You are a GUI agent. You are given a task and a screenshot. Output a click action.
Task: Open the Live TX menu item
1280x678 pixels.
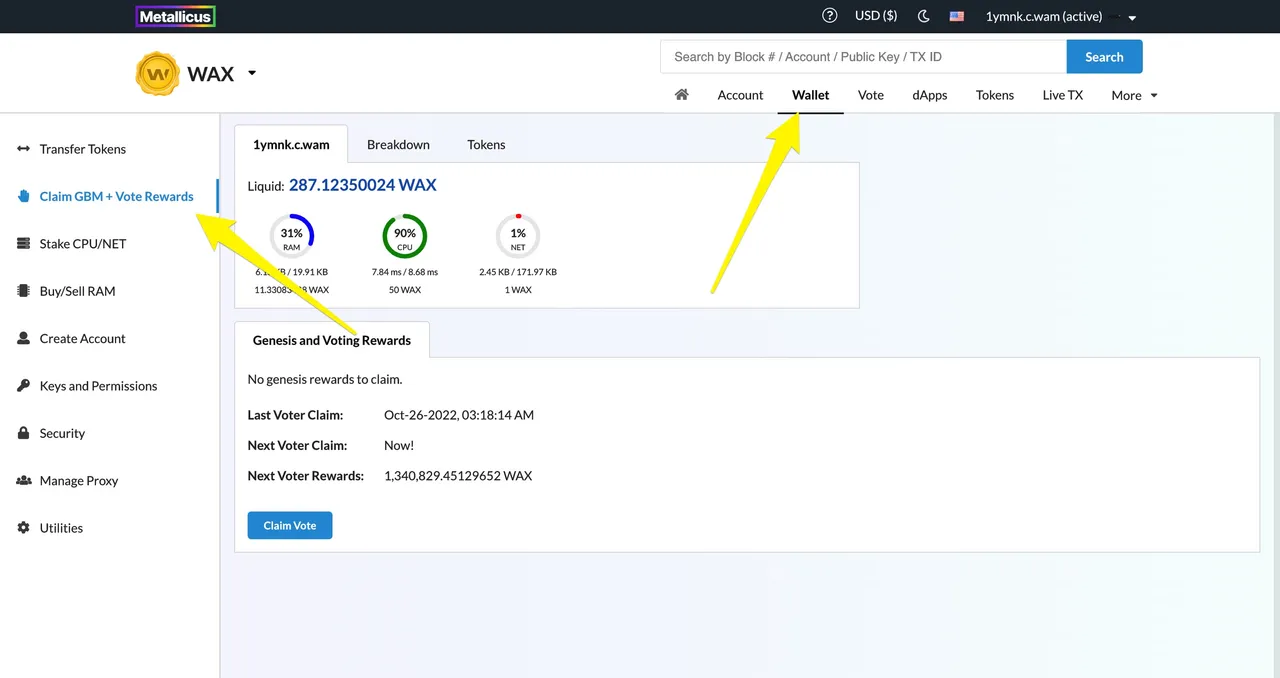[x=1063, y=95]
